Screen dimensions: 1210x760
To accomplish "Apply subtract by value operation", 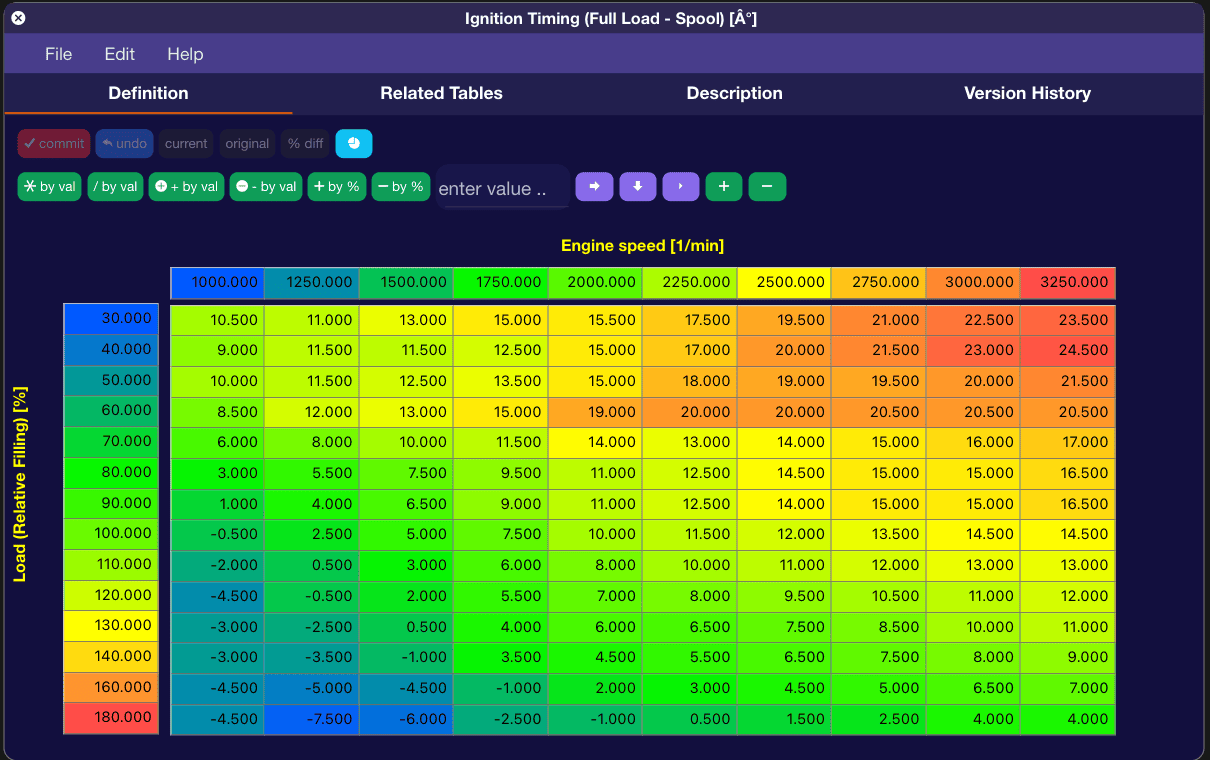I will coord(266,186).
